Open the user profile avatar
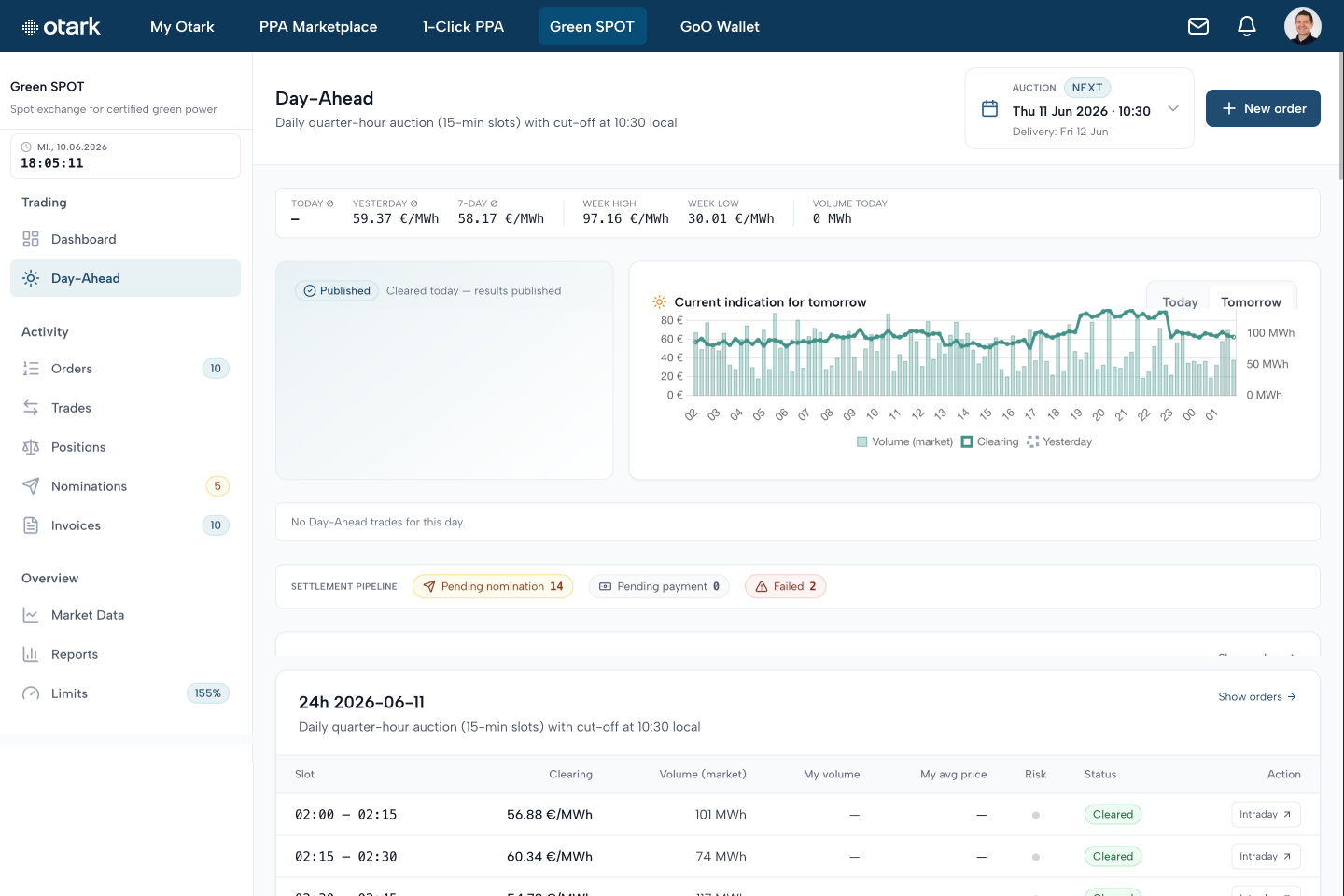 click(1302, 26)
